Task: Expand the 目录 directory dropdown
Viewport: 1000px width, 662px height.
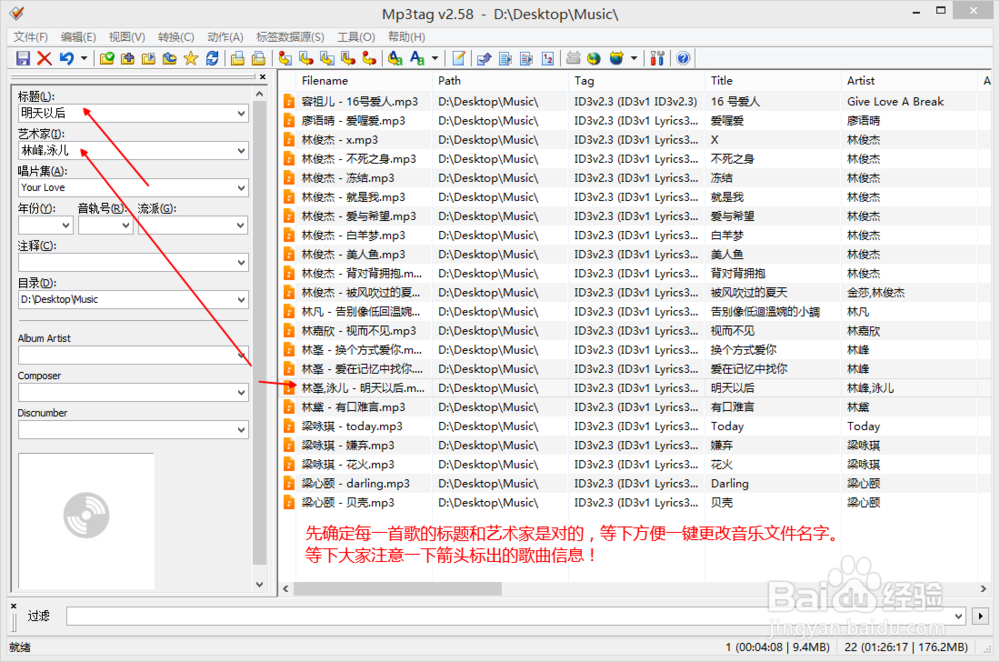Action: [x=241, y=300]
